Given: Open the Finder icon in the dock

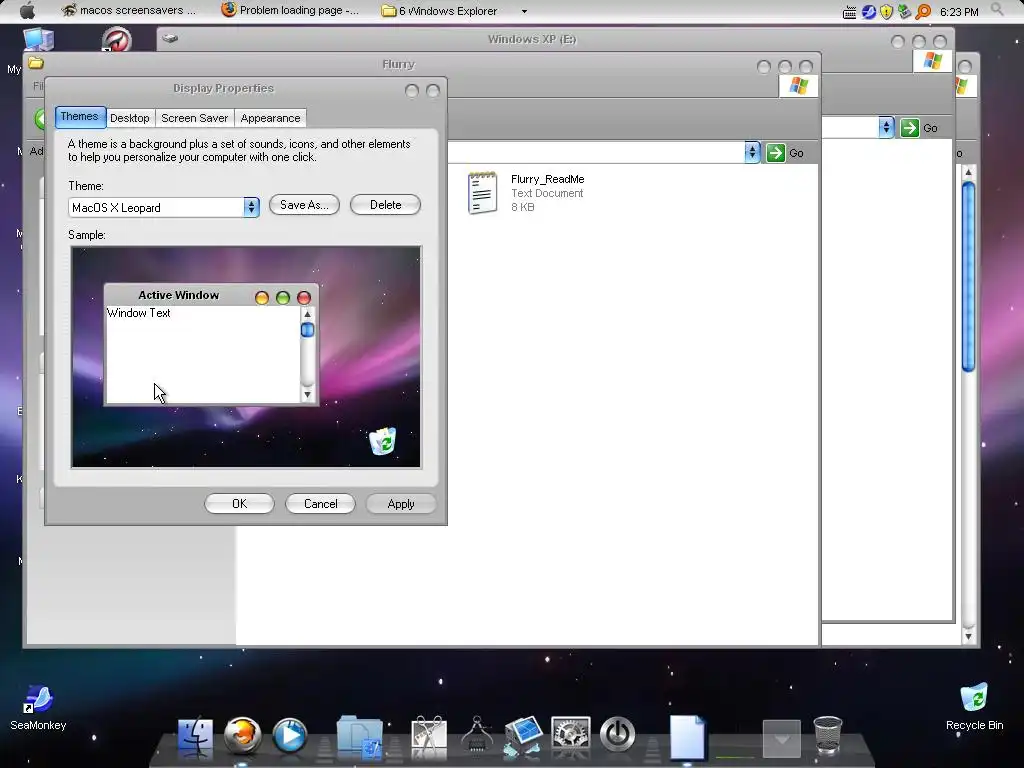Looking at the screenshot, I should click(x=195, y=737).
